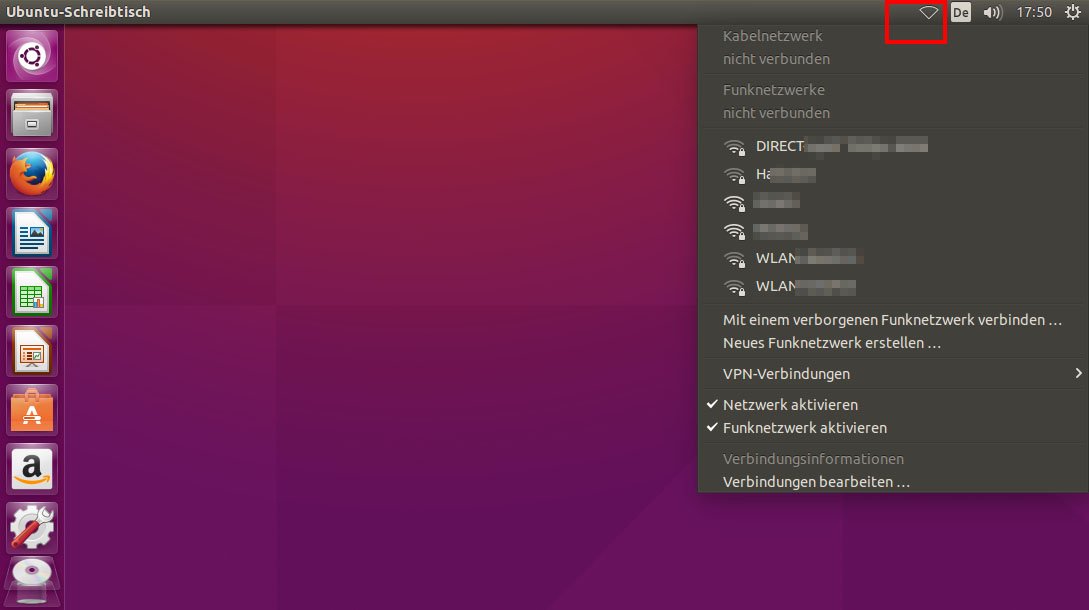Open the Amazon launcher icon

(32, 469)
